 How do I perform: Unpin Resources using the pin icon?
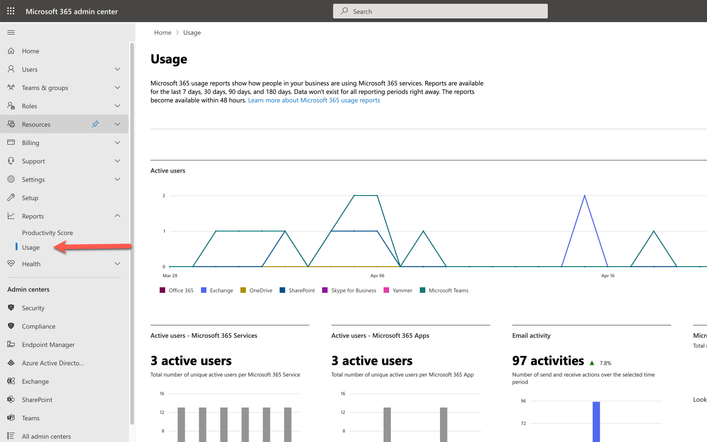click(x=95, y=124)
